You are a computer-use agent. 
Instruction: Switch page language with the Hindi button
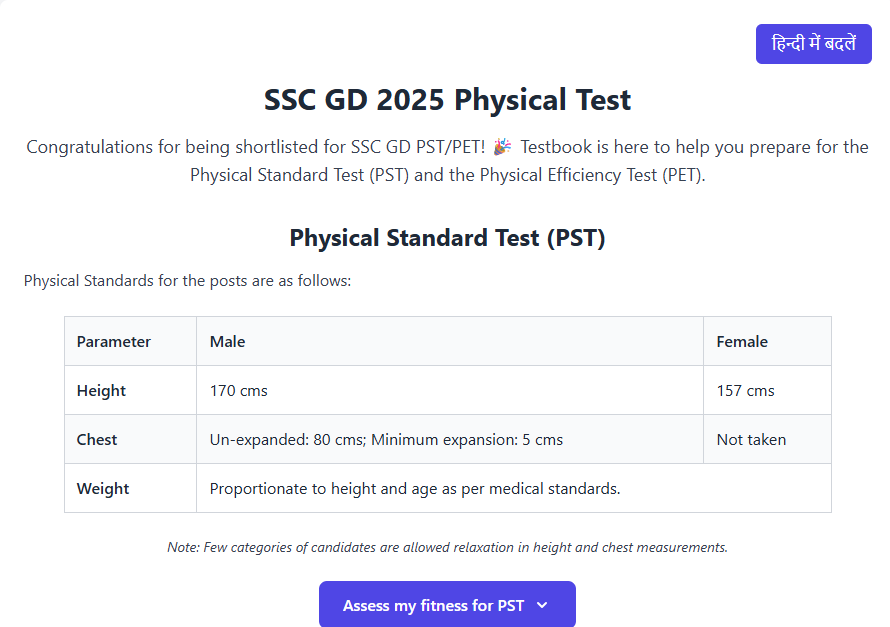(x=813, y=44)
